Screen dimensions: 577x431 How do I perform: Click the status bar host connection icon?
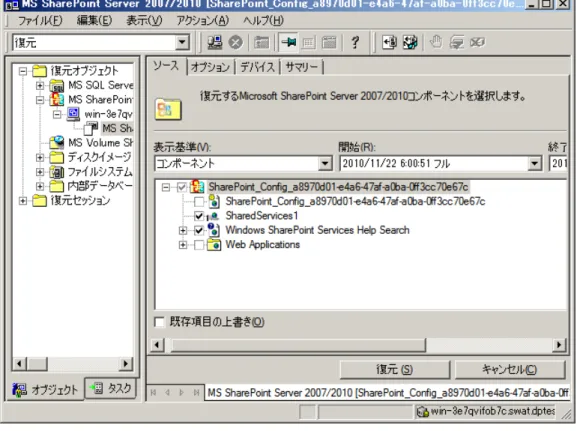[x=422, y=412]
